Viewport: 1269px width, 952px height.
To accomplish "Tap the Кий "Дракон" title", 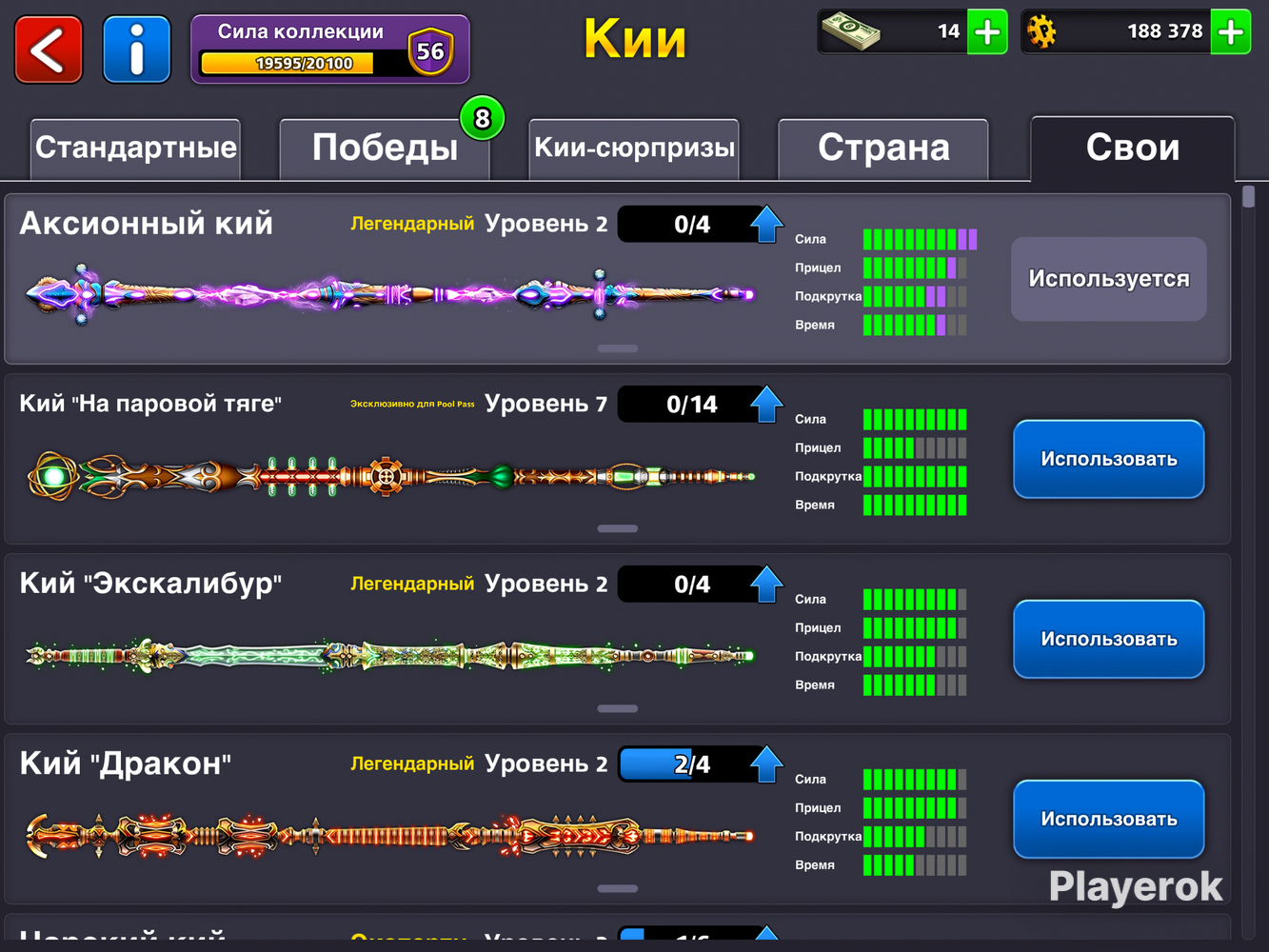I will 126,764.
